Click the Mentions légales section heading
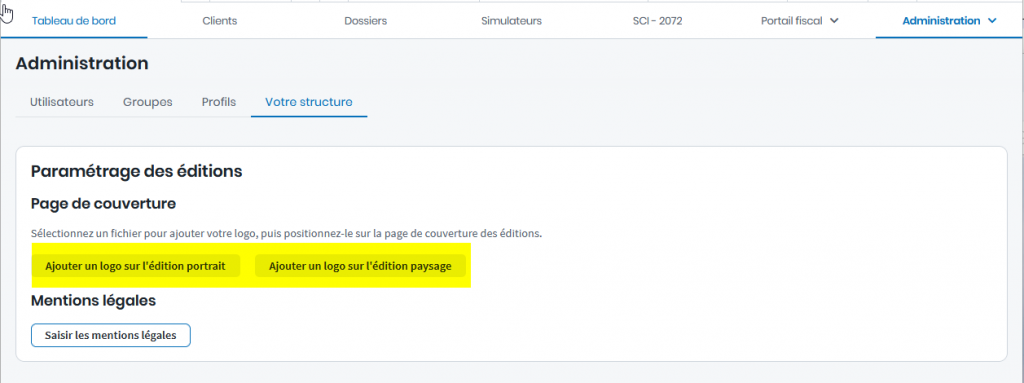Screen dimensions: 1024x383 (93, 301)
